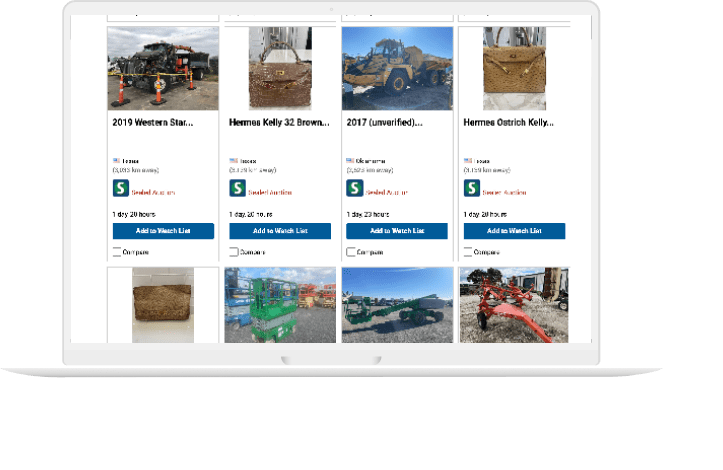Screen dimensions: 723x470
Task: Add Hermes Ostrich Kelly to Watch List
Action: (x=515, y=231)
